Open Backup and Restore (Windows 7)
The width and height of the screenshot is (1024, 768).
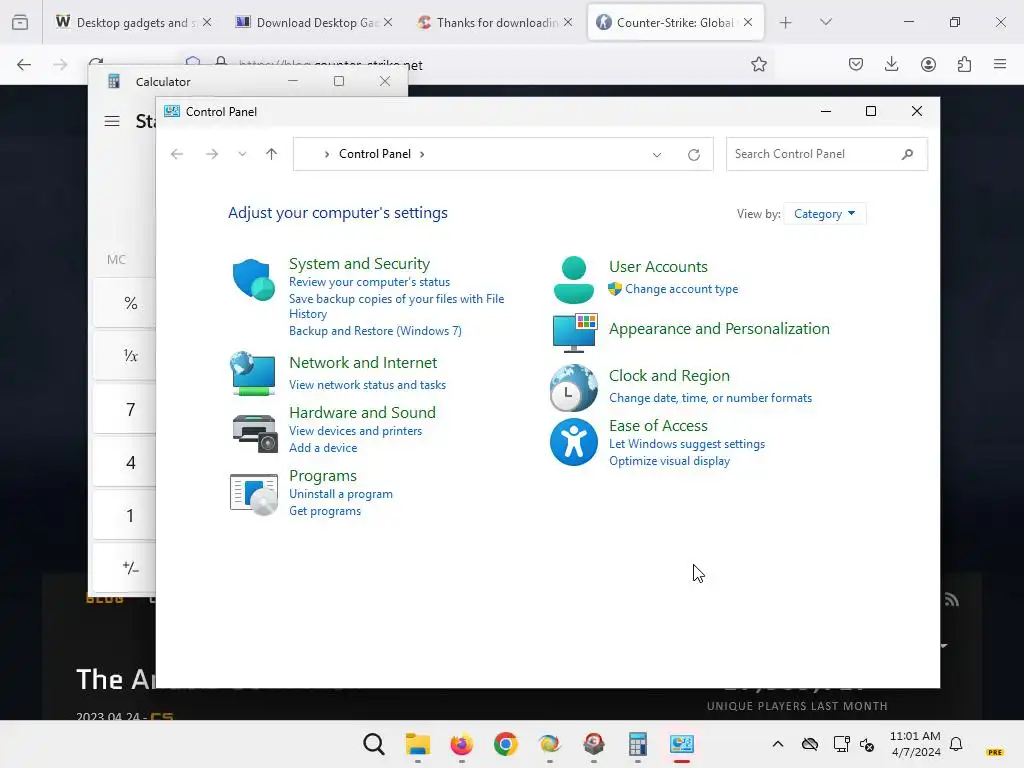coord(375,330)
